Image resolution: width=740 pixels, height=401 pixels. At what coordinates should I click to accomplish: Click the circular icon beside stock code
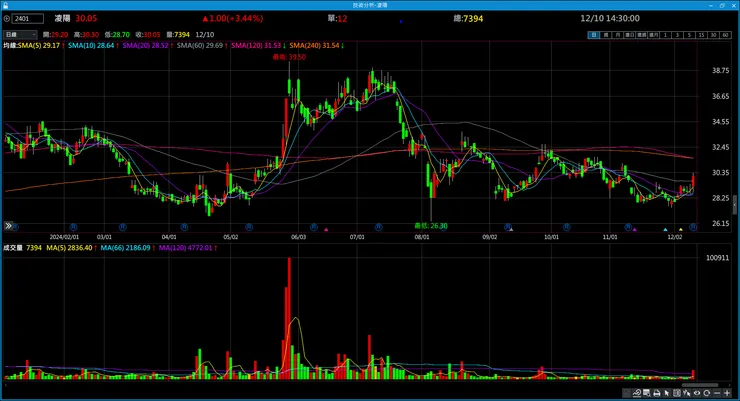pos(7,19)
